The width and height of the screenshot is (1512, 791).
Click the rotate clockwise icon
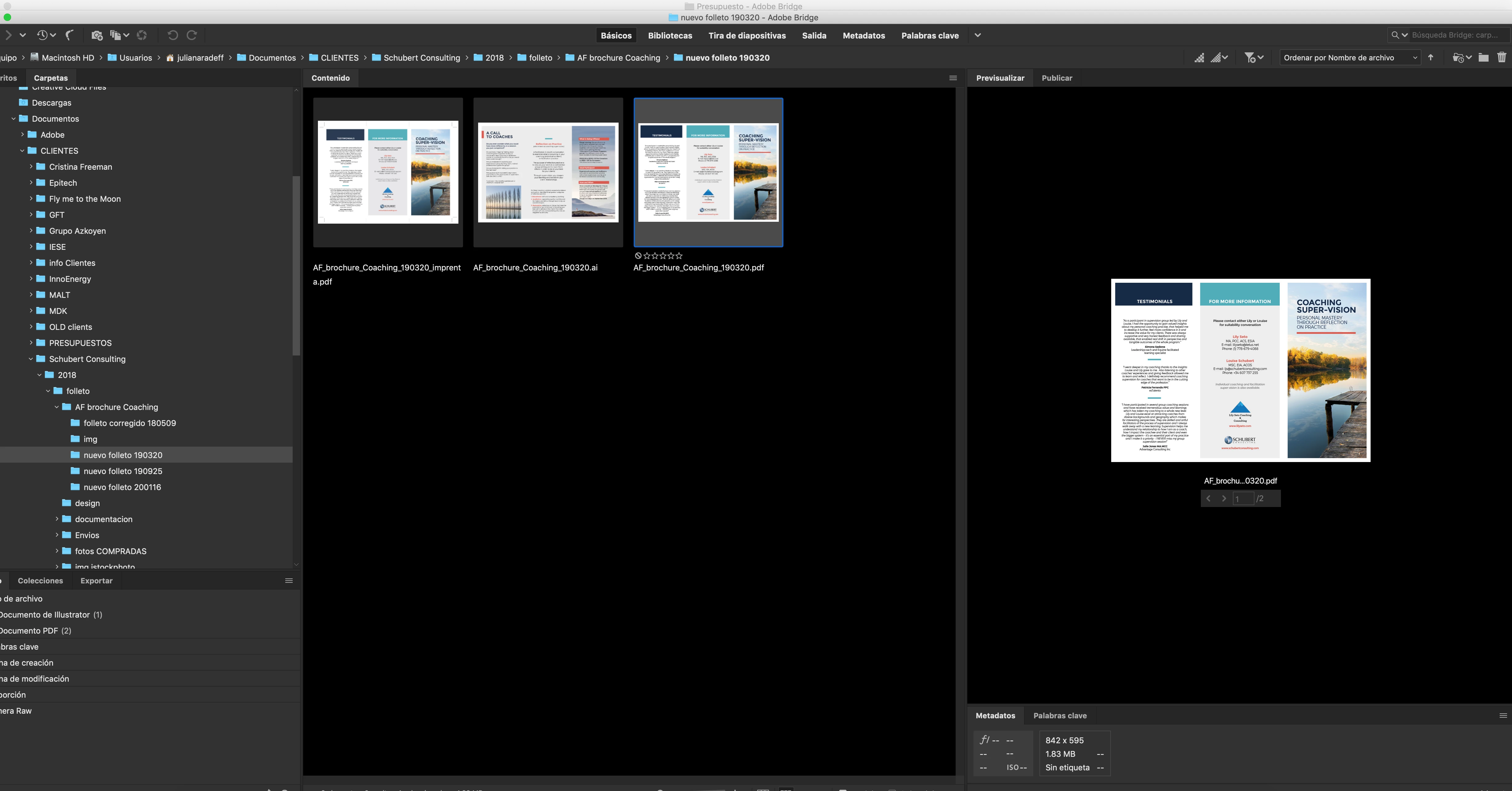pos(191,35)
